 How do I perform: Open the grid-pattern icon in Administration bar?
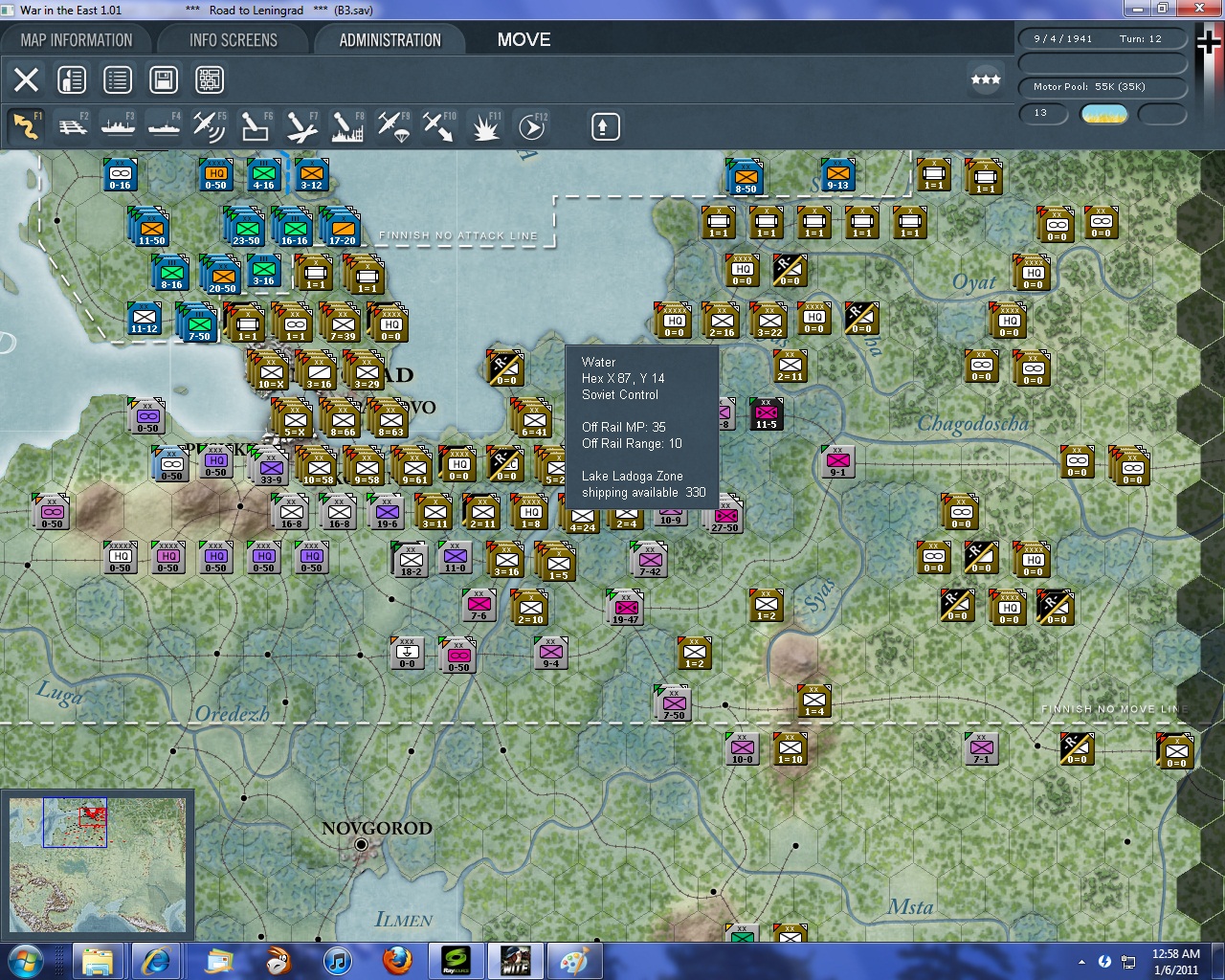[x=210, y=79]
